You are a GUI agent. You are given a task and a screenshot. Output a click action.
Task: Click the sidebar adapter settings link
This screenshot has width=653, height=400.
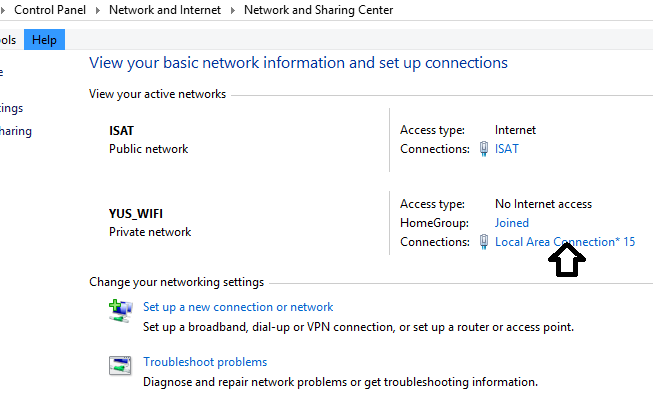[11, 108]
